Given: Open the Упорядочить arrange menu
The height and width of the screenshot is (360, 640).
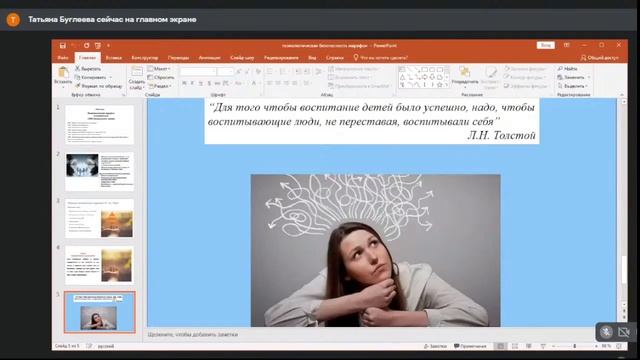Looking at the screenshot, I should point(464,76).
